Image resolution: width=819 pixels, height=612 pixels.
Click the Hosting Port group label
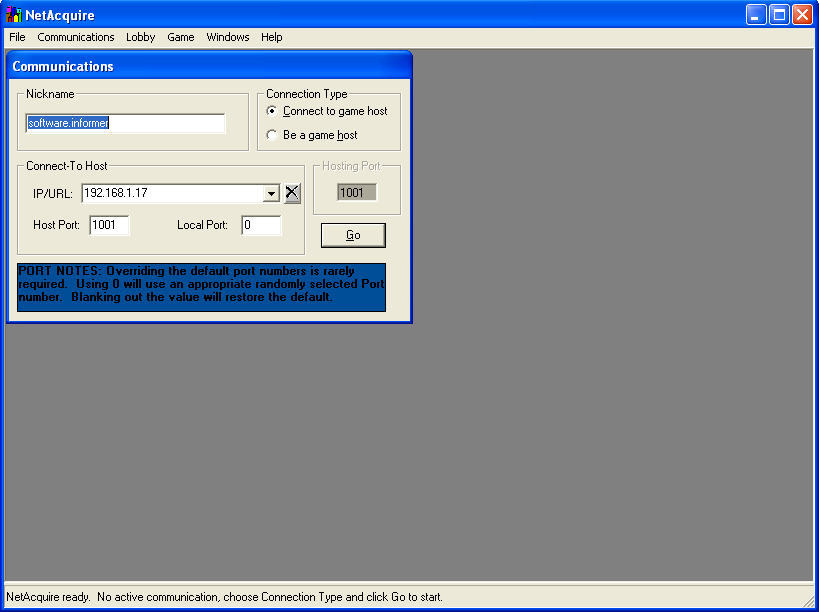352,166
